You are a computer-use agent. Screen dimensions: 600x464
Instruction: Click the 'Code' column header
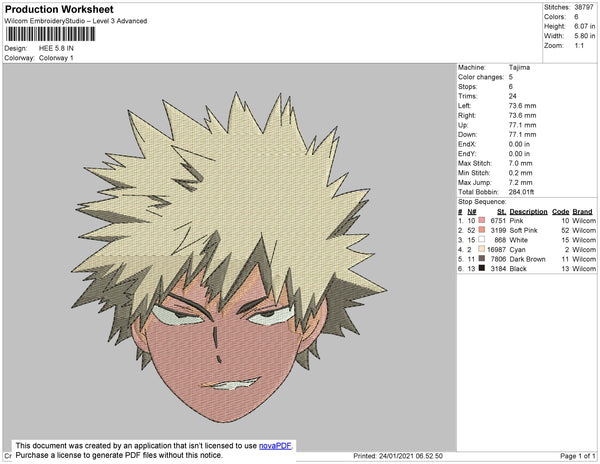561,212
